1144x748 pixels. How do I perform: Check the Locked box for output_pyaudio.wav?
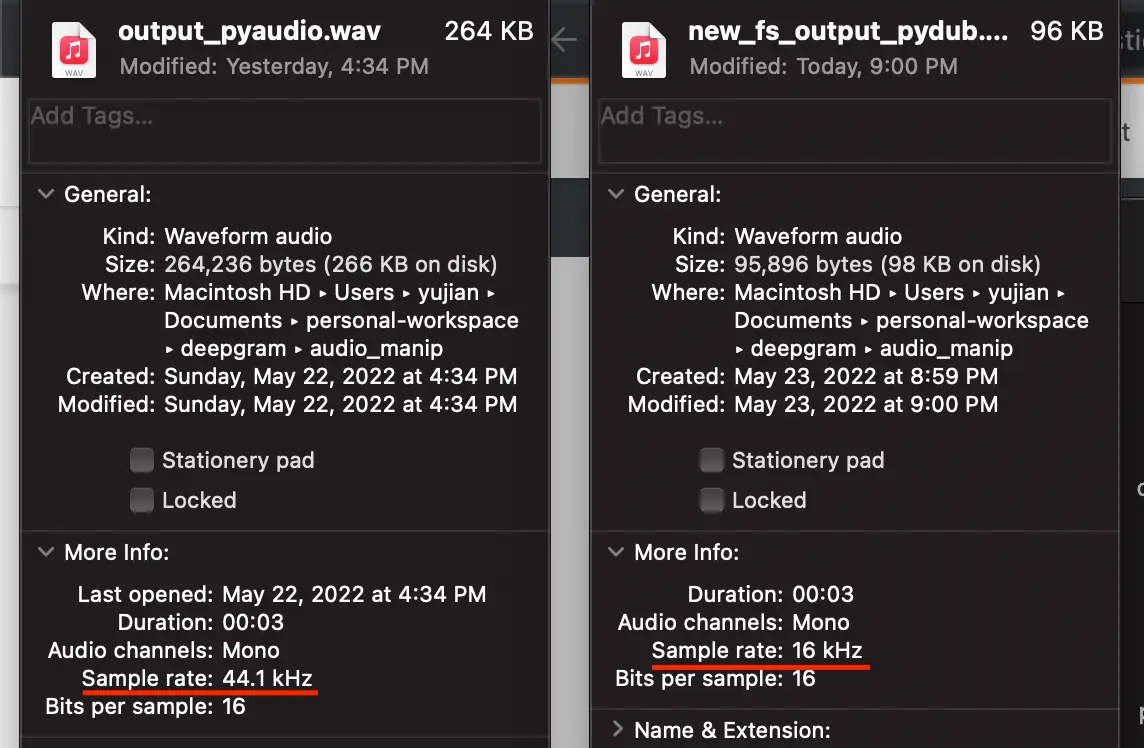click(x=141, y=500)
